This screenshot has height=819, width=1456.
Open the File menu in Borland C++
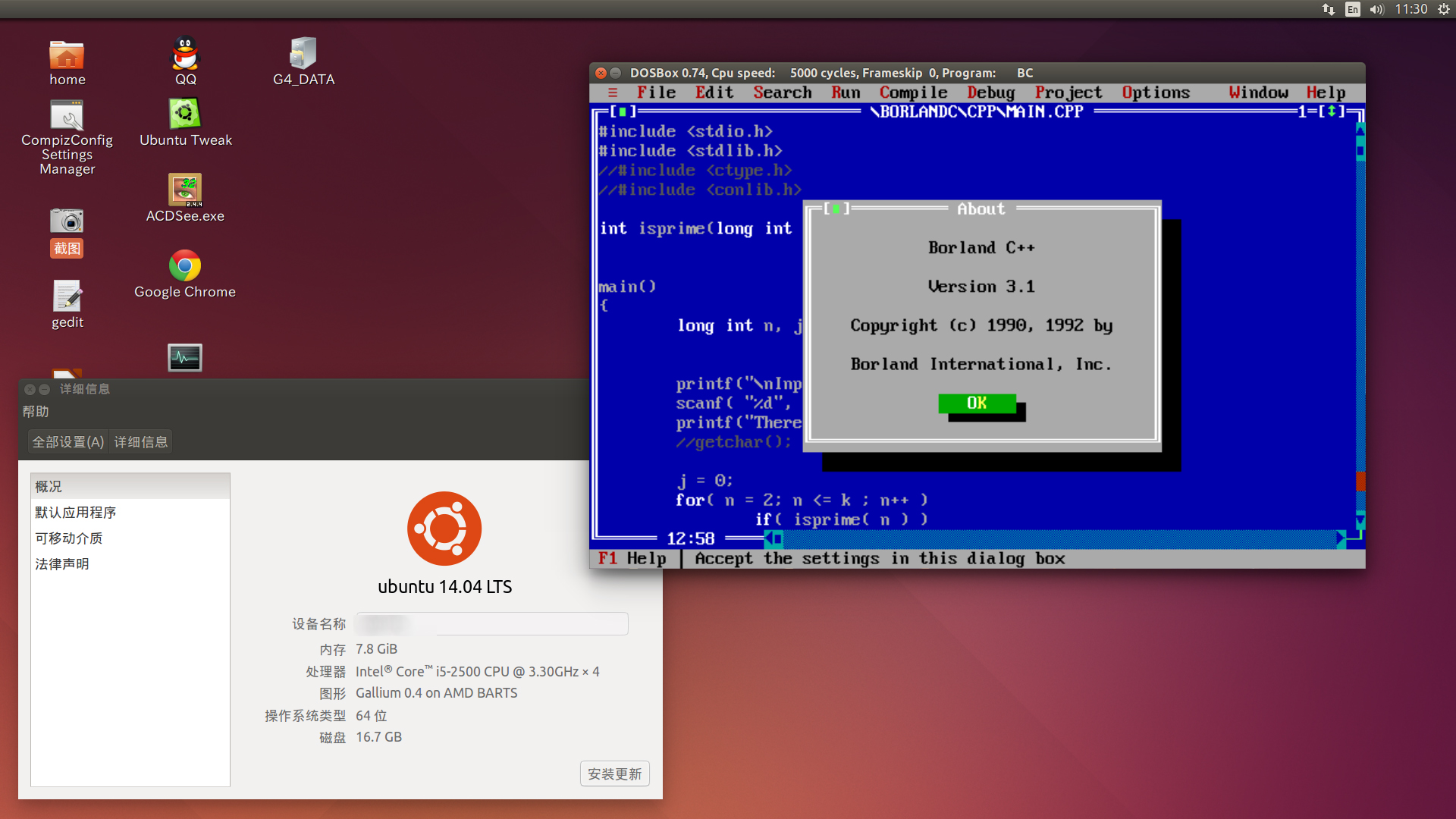(x=656, y=93)
